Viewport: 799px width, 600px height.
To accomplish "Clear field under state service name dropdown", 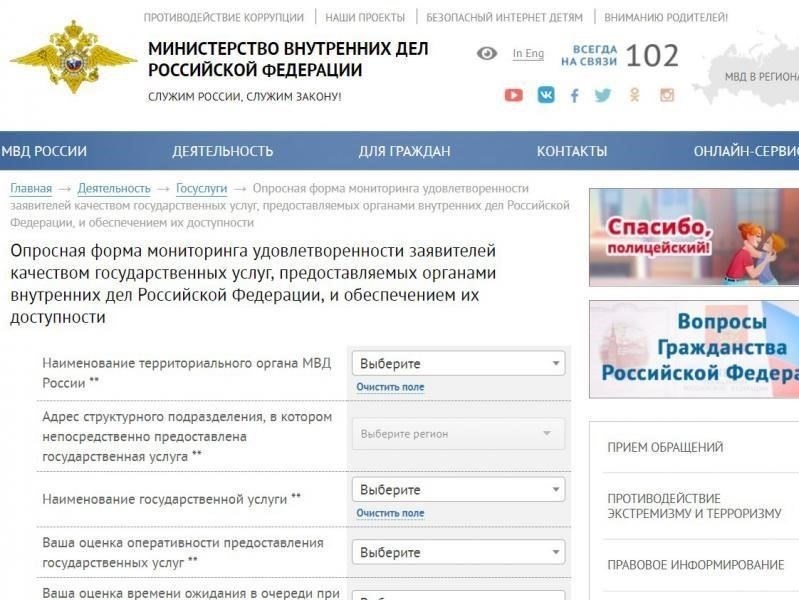I will click(x=390, y=513).
